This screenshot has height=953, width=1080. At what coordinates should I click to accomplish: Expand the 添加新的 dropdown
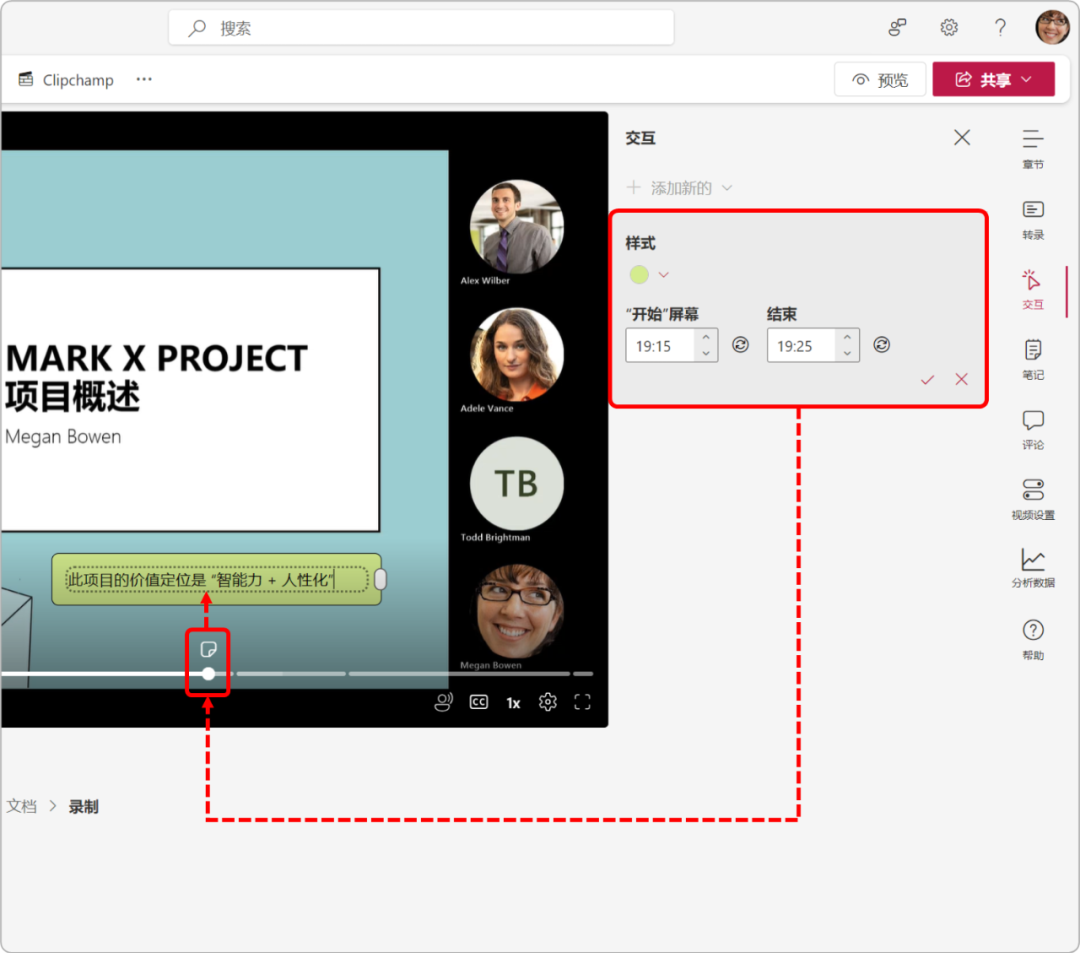680,188
